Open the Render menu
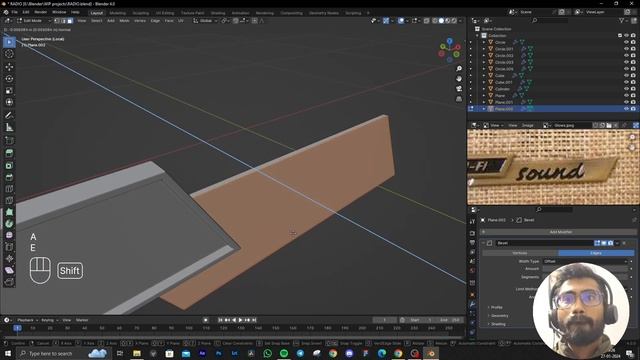 click(40, 12)
